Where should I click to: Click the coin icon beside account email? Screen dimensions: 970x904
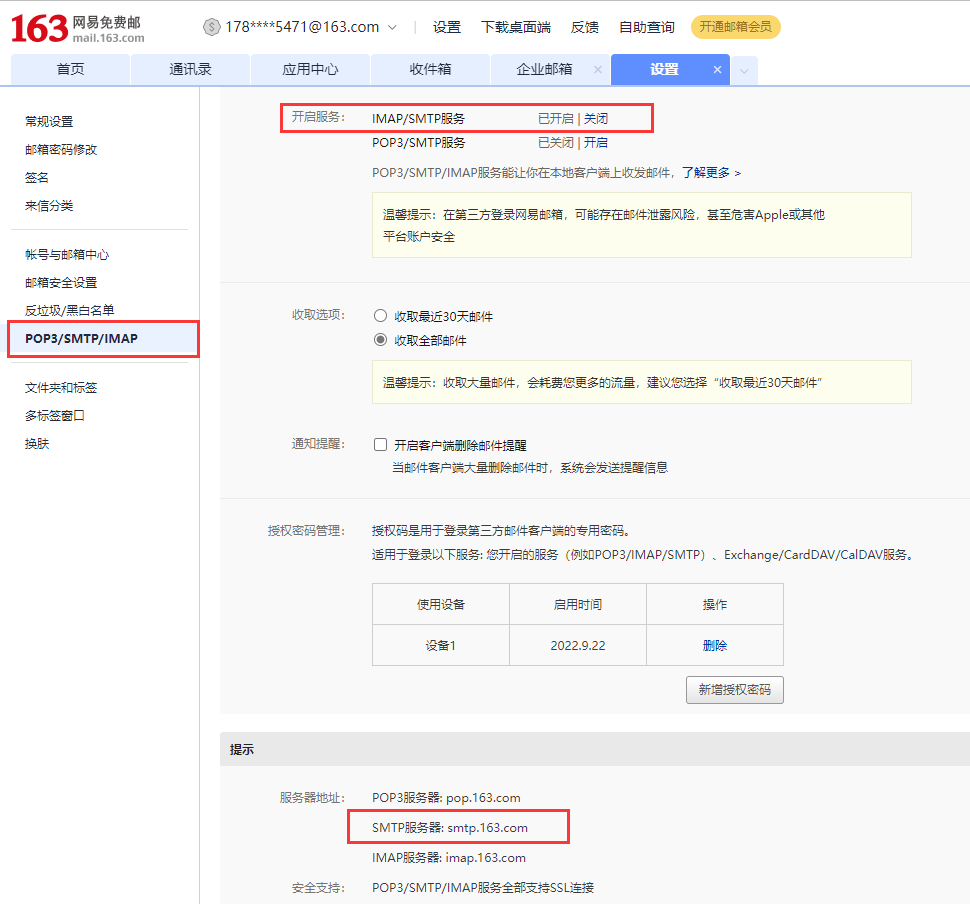tap(212, 27)
